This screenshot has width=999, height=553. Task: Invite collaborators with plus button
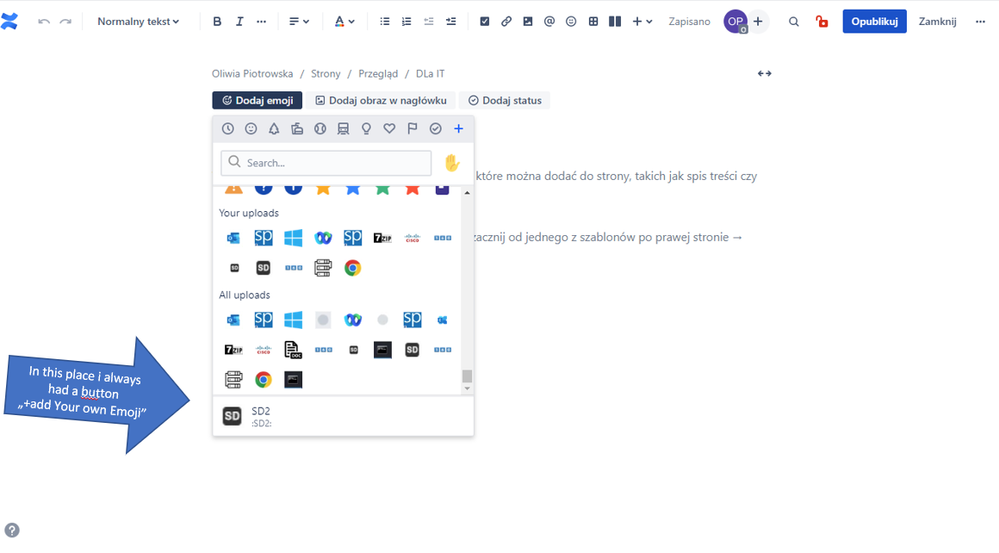[x=758, y=22]
